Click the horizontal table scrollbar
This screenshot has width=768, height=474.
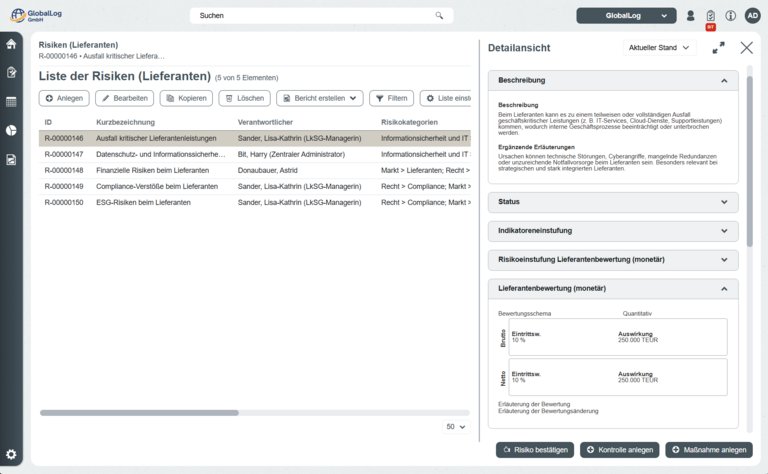tap(140, 412)
